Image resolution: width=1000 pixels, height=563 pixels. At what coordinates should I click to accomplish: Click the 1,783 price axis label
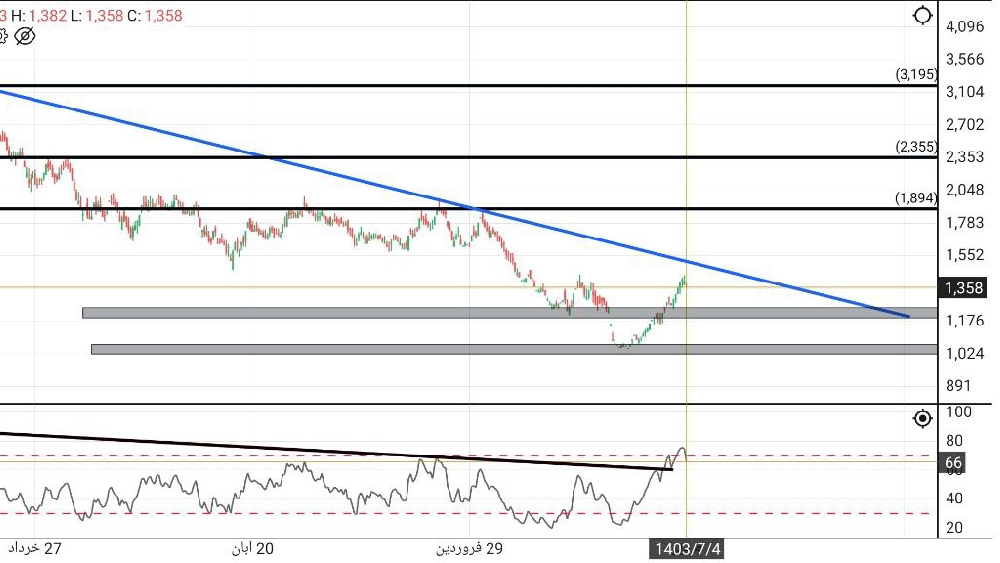(965, 223)
